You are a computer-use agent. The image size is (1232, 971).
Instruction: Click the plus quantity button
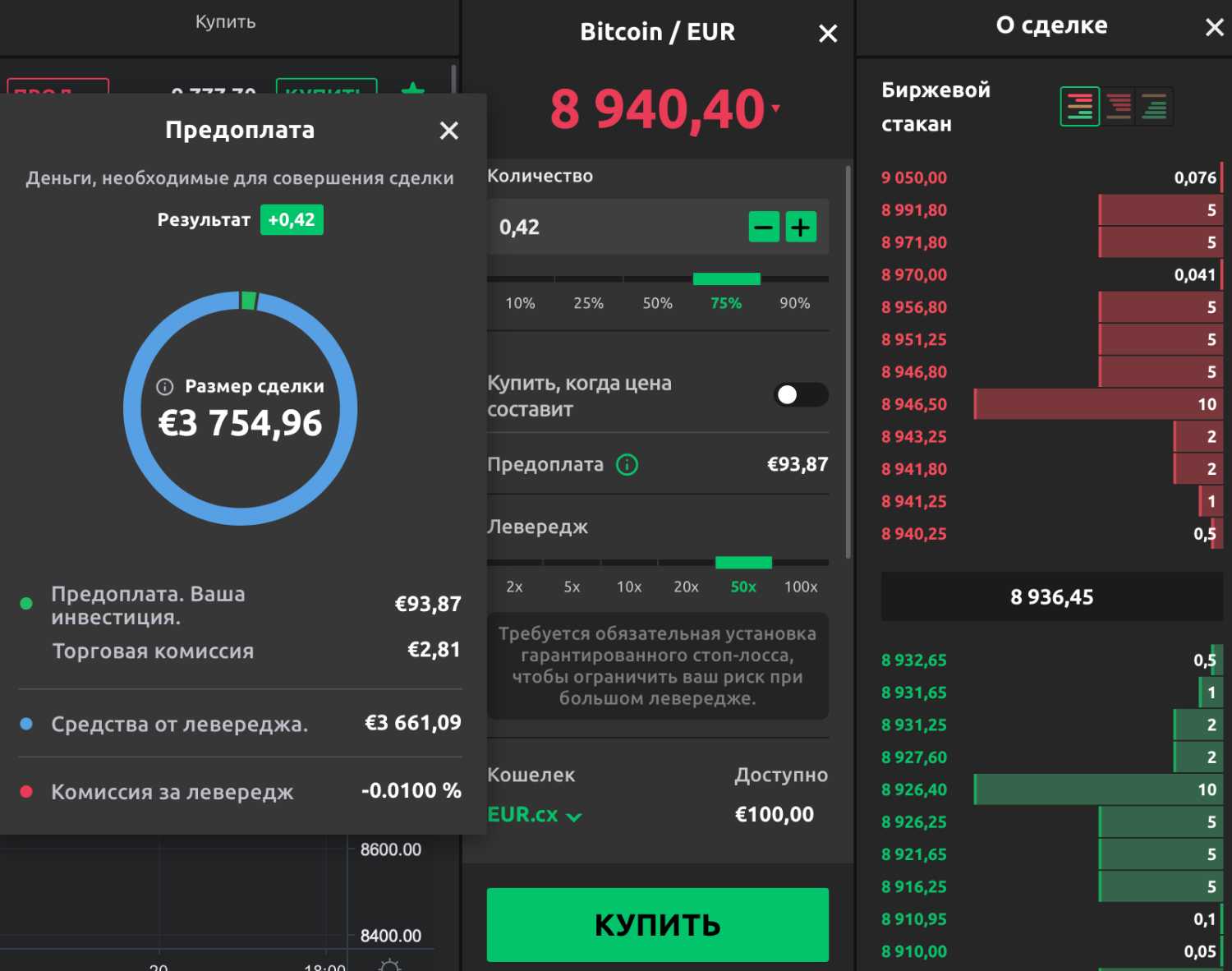[801, 227]
